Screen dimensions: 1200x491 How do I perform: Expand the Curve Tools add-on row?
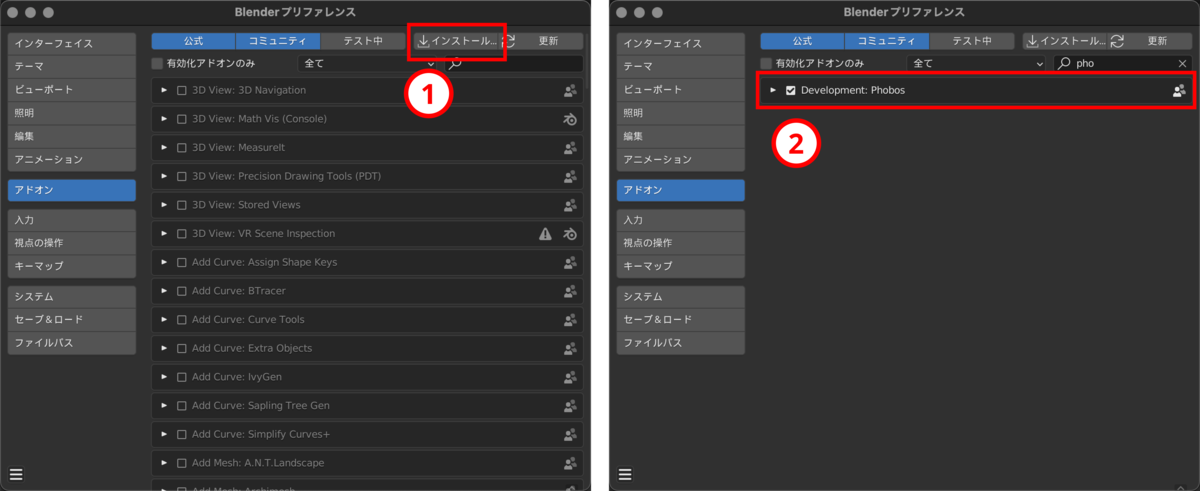coord(164,319)
